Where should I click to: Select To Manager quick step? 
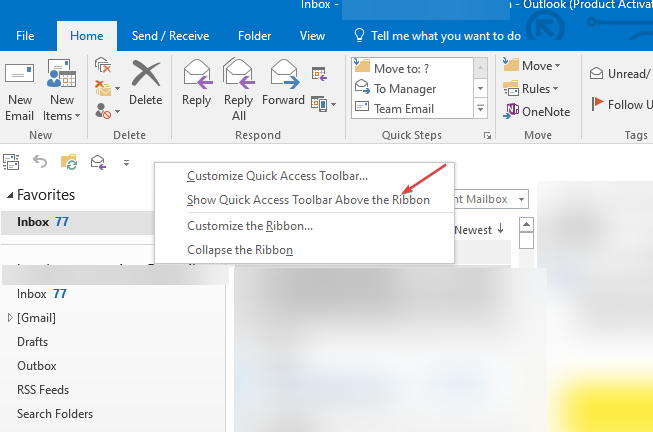412,88
